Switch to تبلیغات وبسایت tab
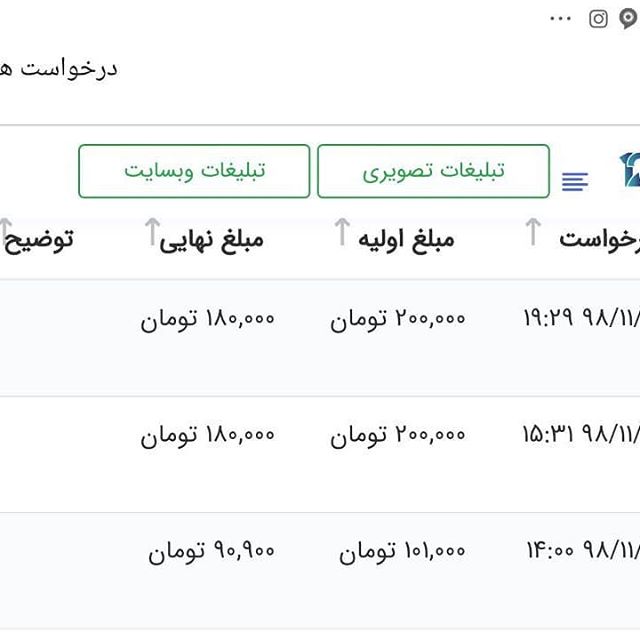Viewport: 640px width, 640px height. point(194,171)
